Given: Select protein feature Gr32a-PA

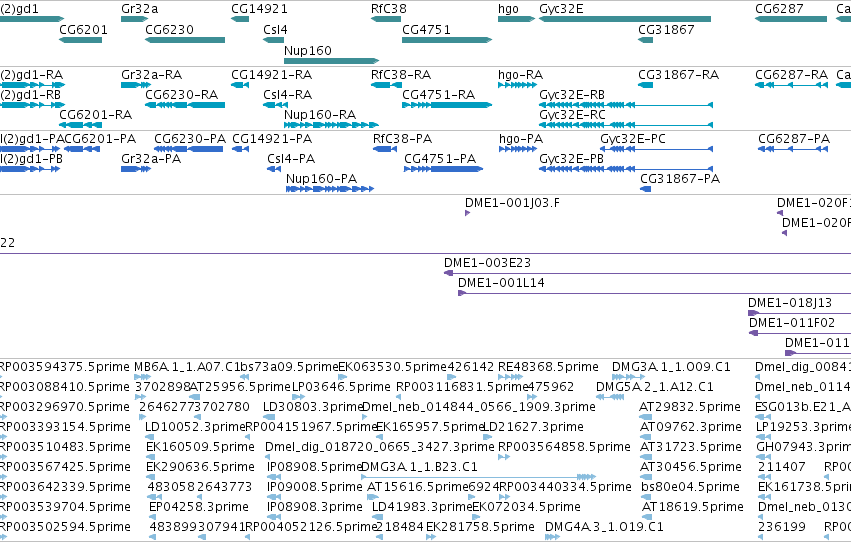Looking at the screenshot, I should (x=136, y=169).
